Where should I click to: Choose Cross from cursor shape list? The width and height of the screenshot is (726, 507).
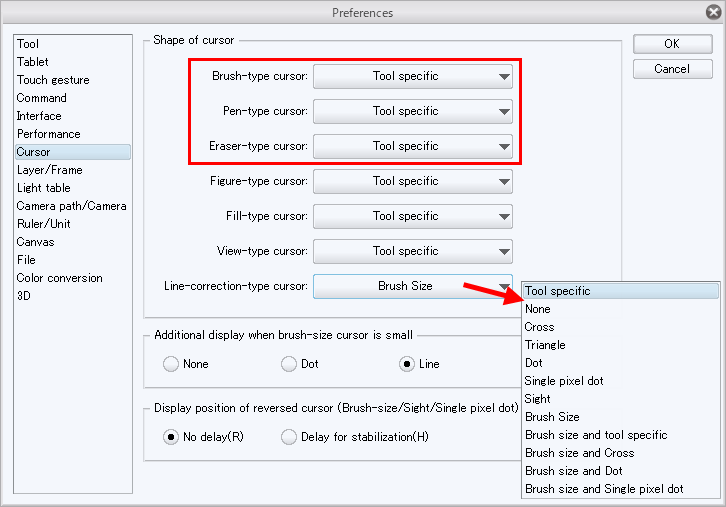click(x=621, y=327)
